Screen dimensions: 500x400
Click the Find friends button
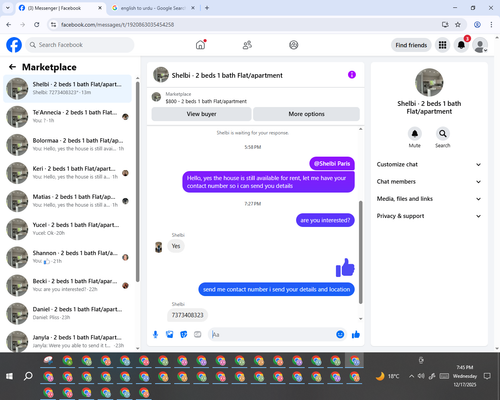coord(411,45)
